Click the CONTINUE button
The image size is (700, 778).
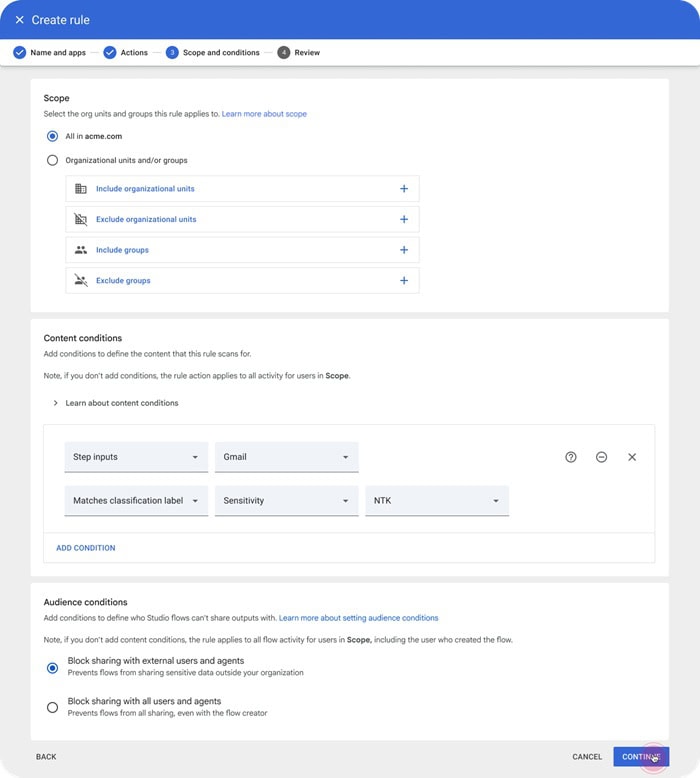(x=641, y=757)
